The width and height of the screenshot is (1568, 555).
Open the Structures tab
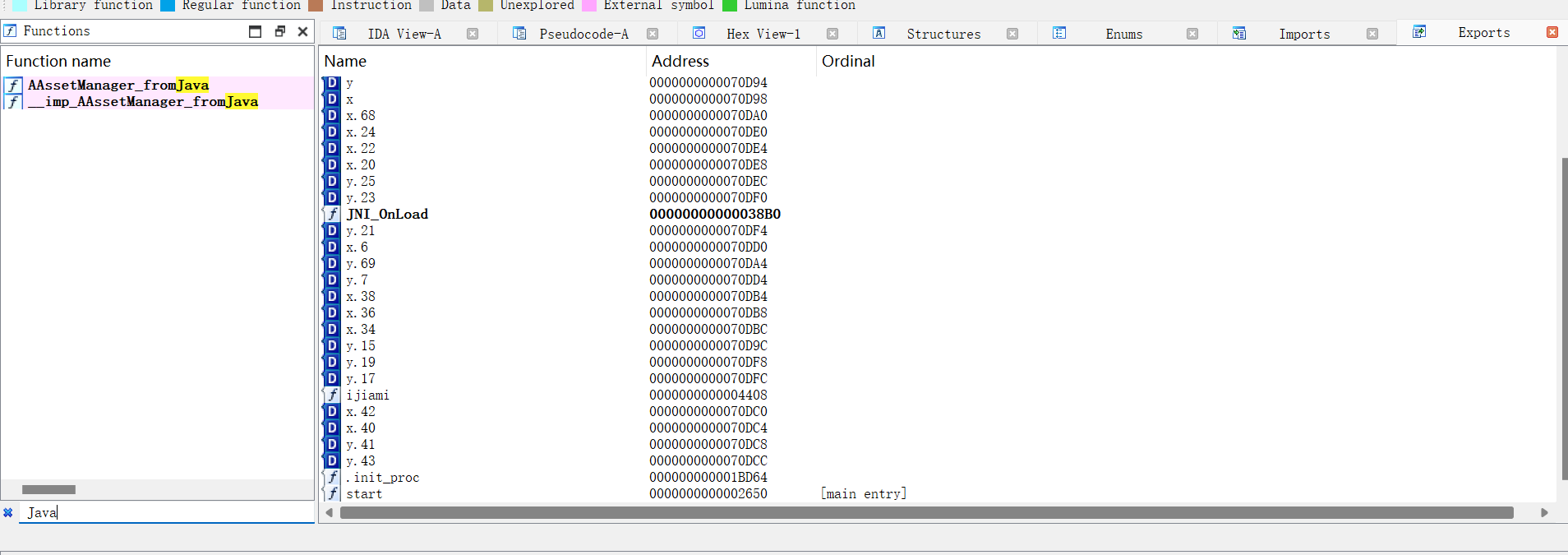pos(943,34)
